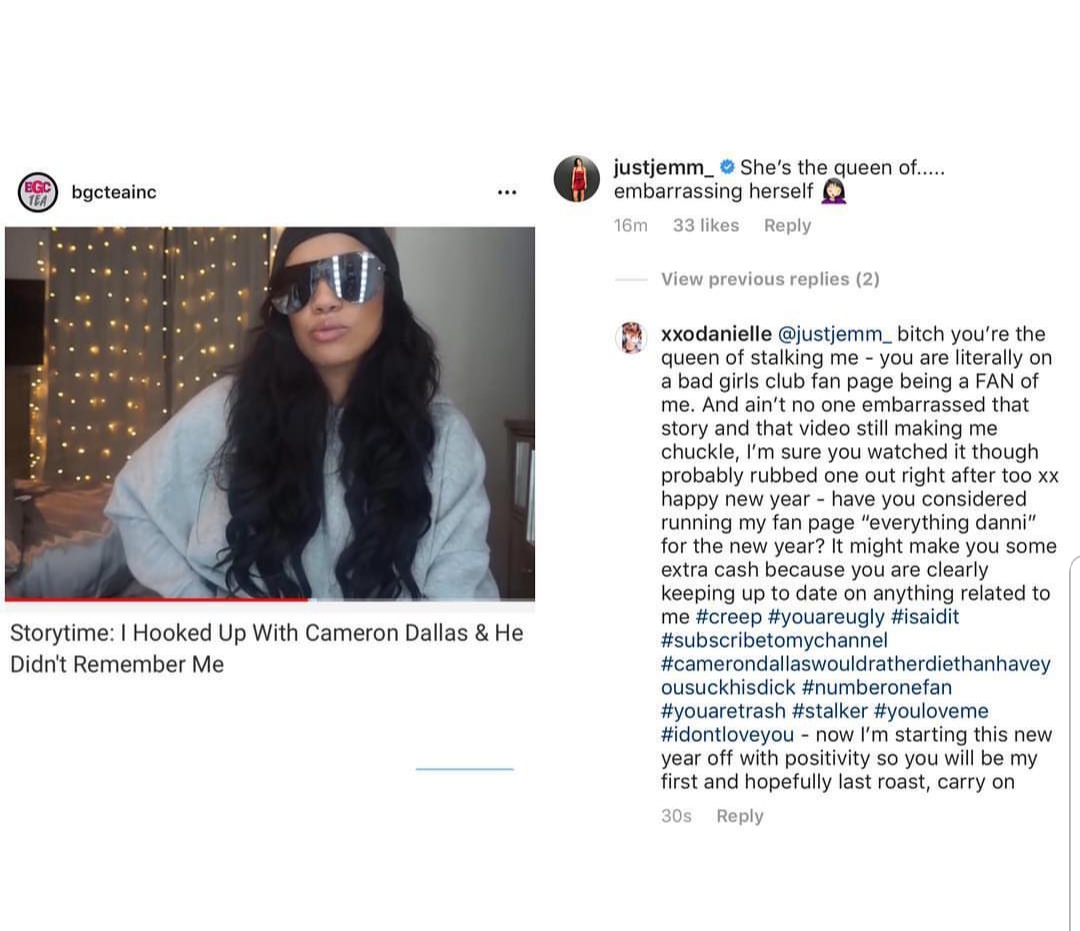Open the xxodanielle commenter avatar
This screenshot has height=931, width=1080.
click(632, 337)
